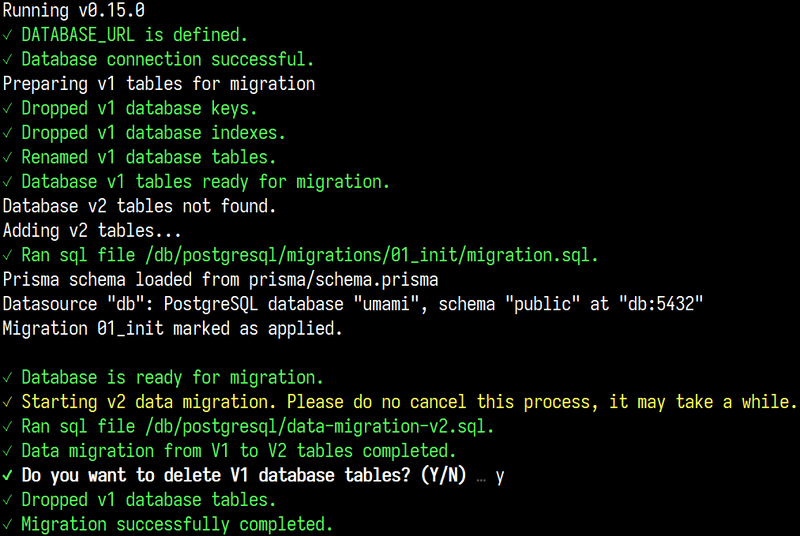Click Migration 01_init marked as applied line
This screenshot has height=536, width=800.
(172, 328)
